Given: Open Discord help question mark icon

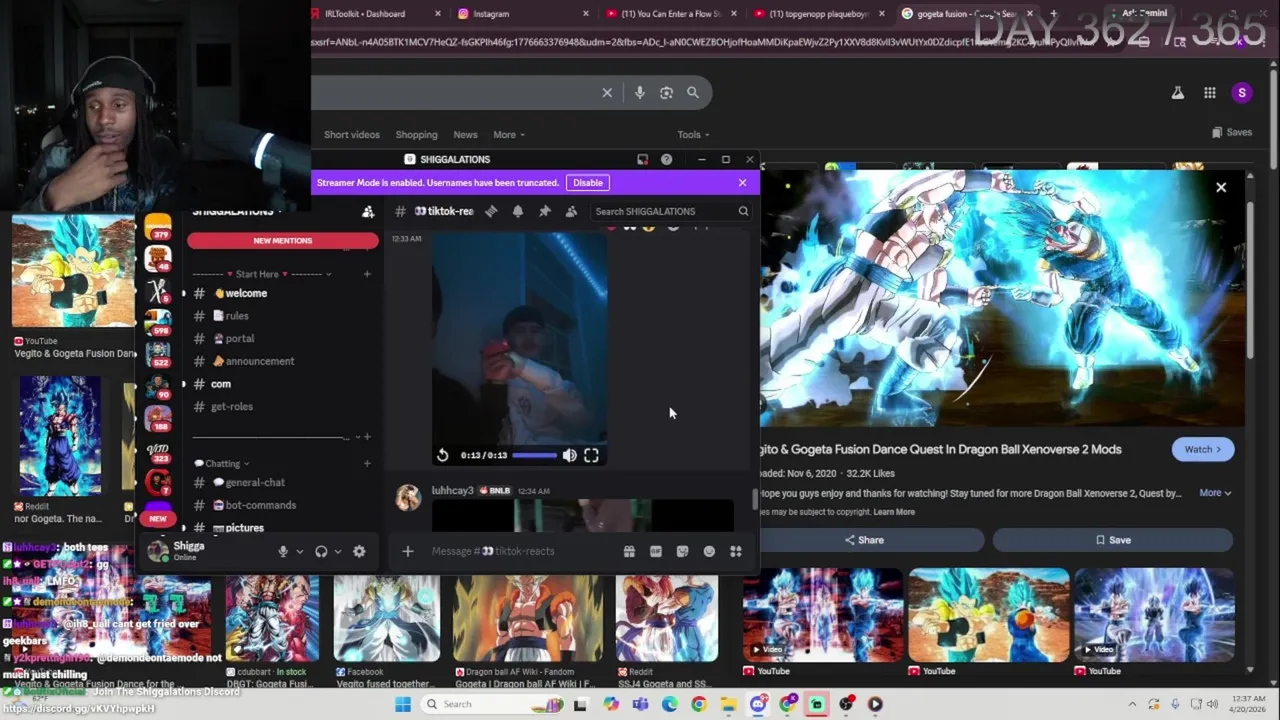Looking at the screenshot, I should (666, 159).
